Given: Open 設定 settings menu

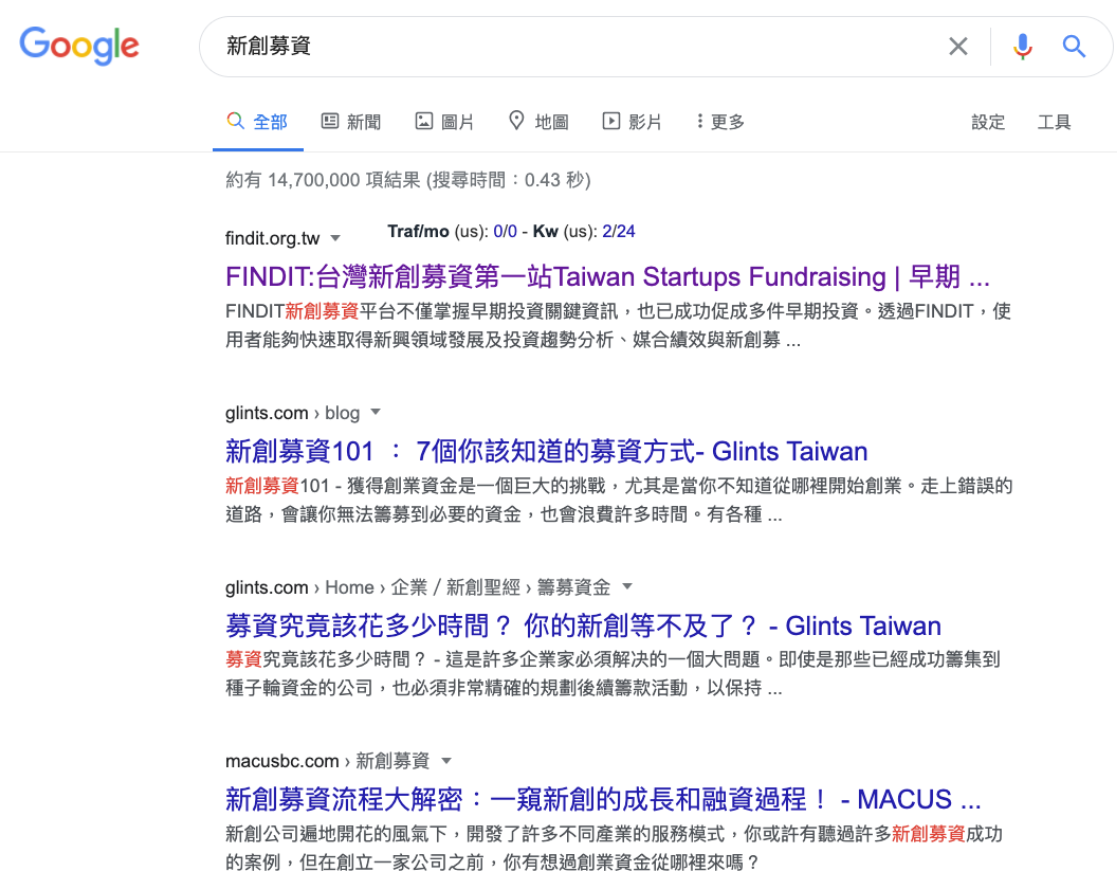Looking at the screenshot, I should pos(988,121).
